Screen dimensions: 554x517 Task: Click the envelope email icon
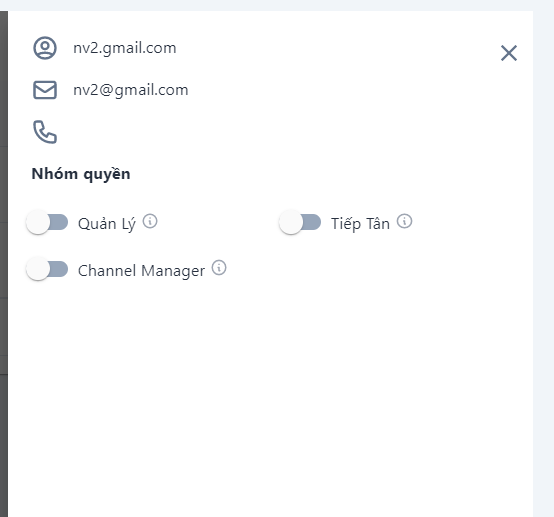(x=45, y=90)
